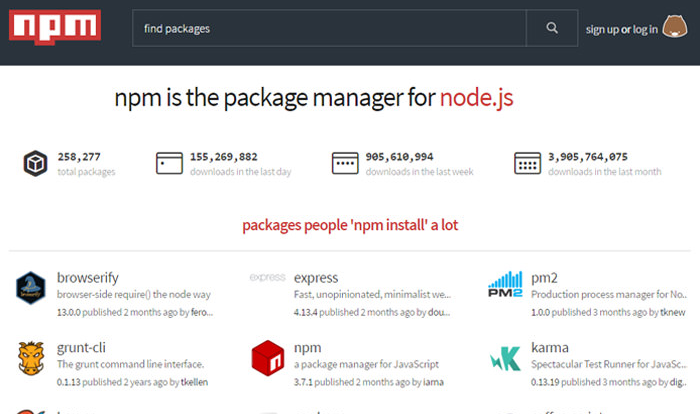Click the grunt-cli 0.1.13 version text

[x=69, y=382]
